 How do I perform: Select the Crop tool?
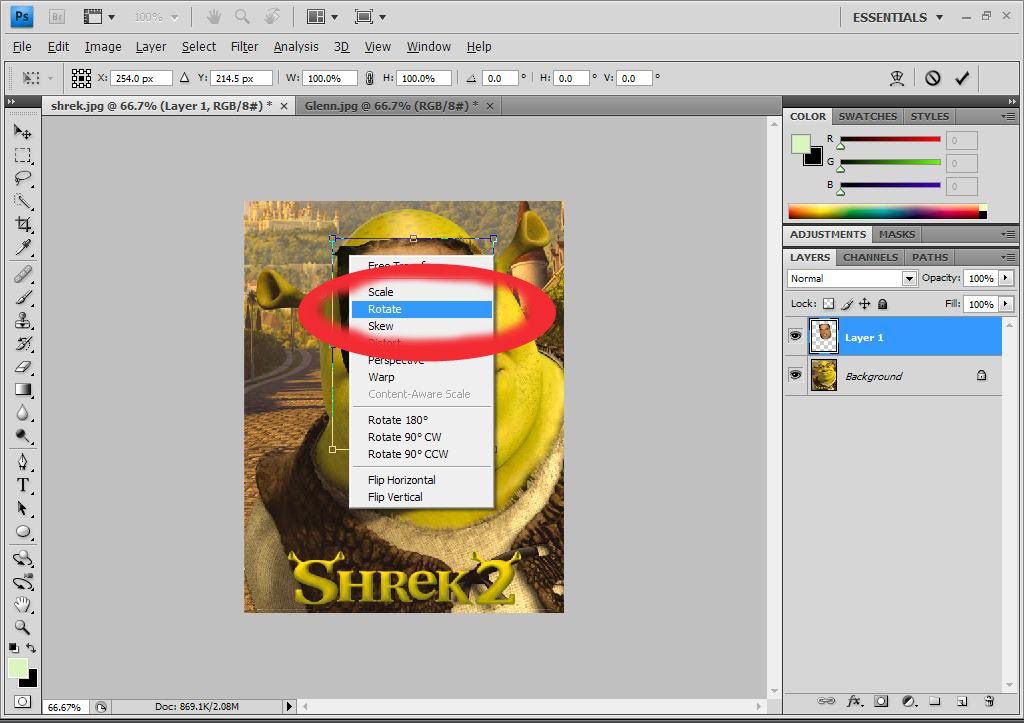tap(23, 224)
